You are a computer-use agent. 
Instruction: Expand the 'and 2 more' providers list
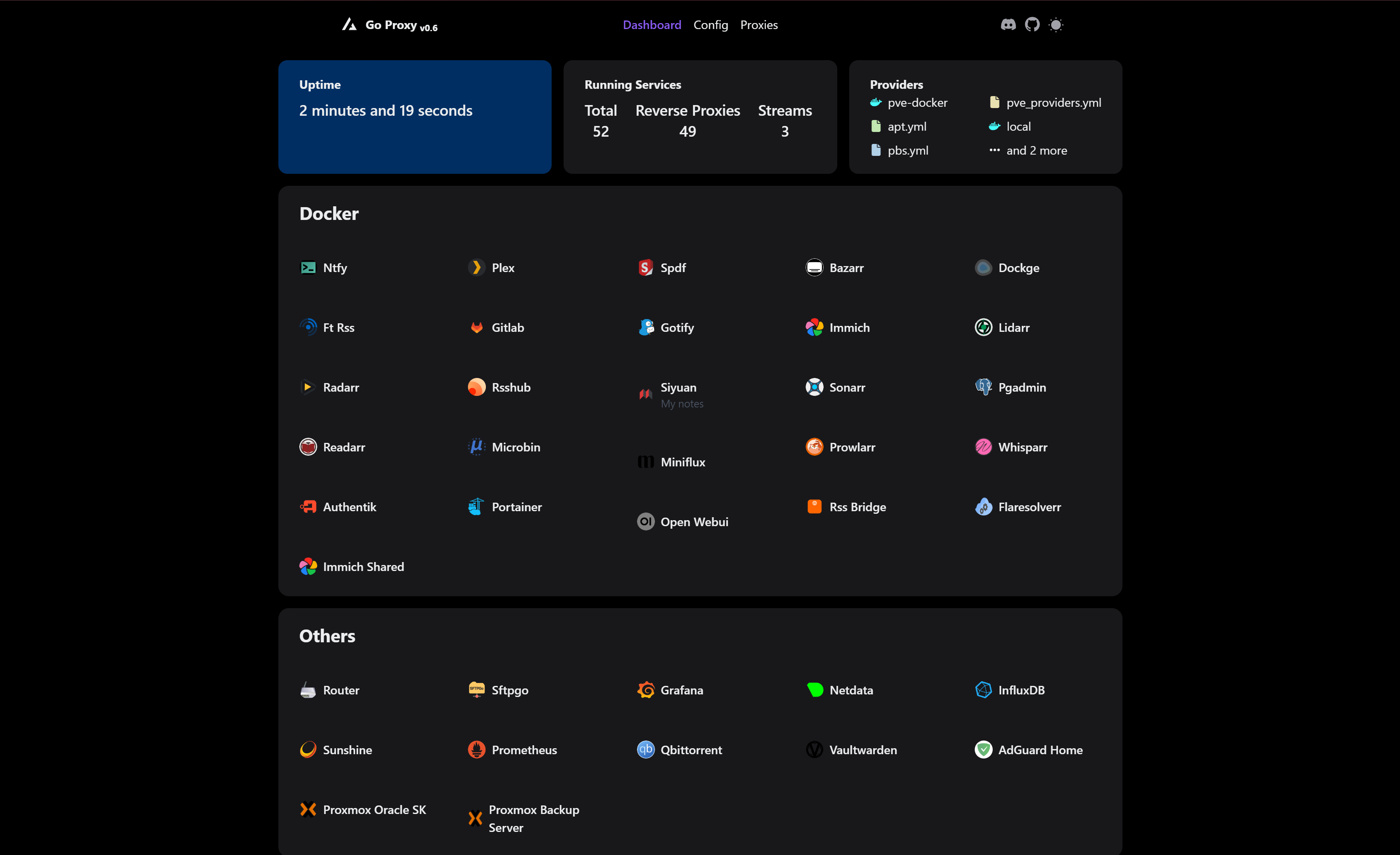(x=1037, y=150)
